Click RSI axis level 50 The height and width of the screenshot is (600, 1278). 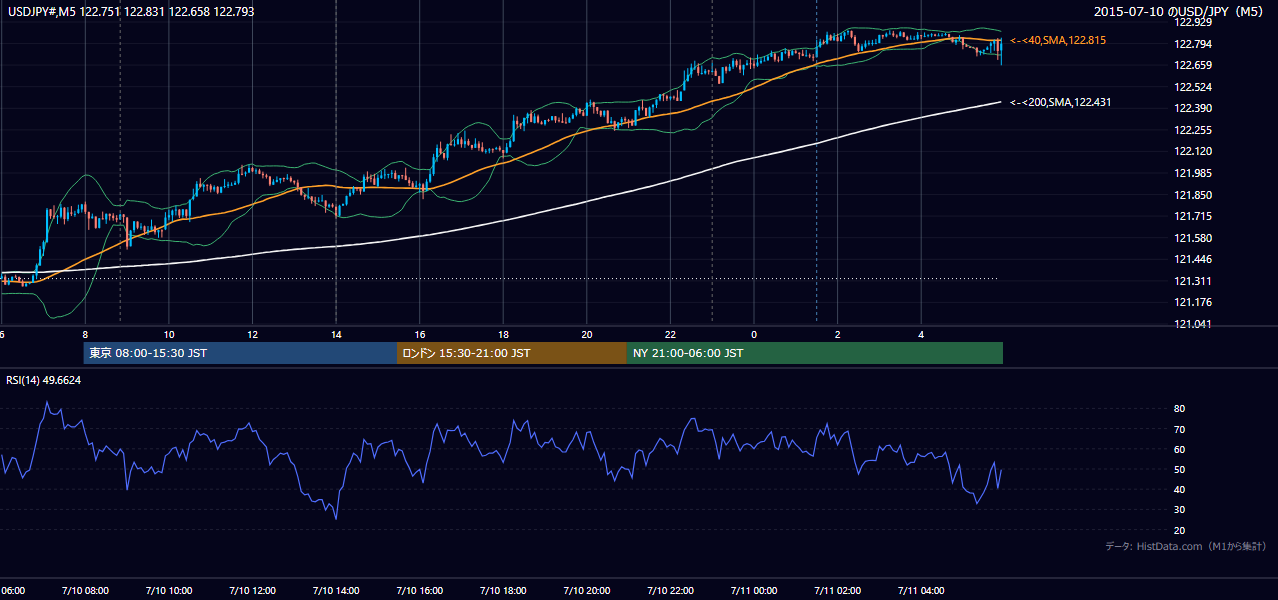click(x=1179, y=469)
